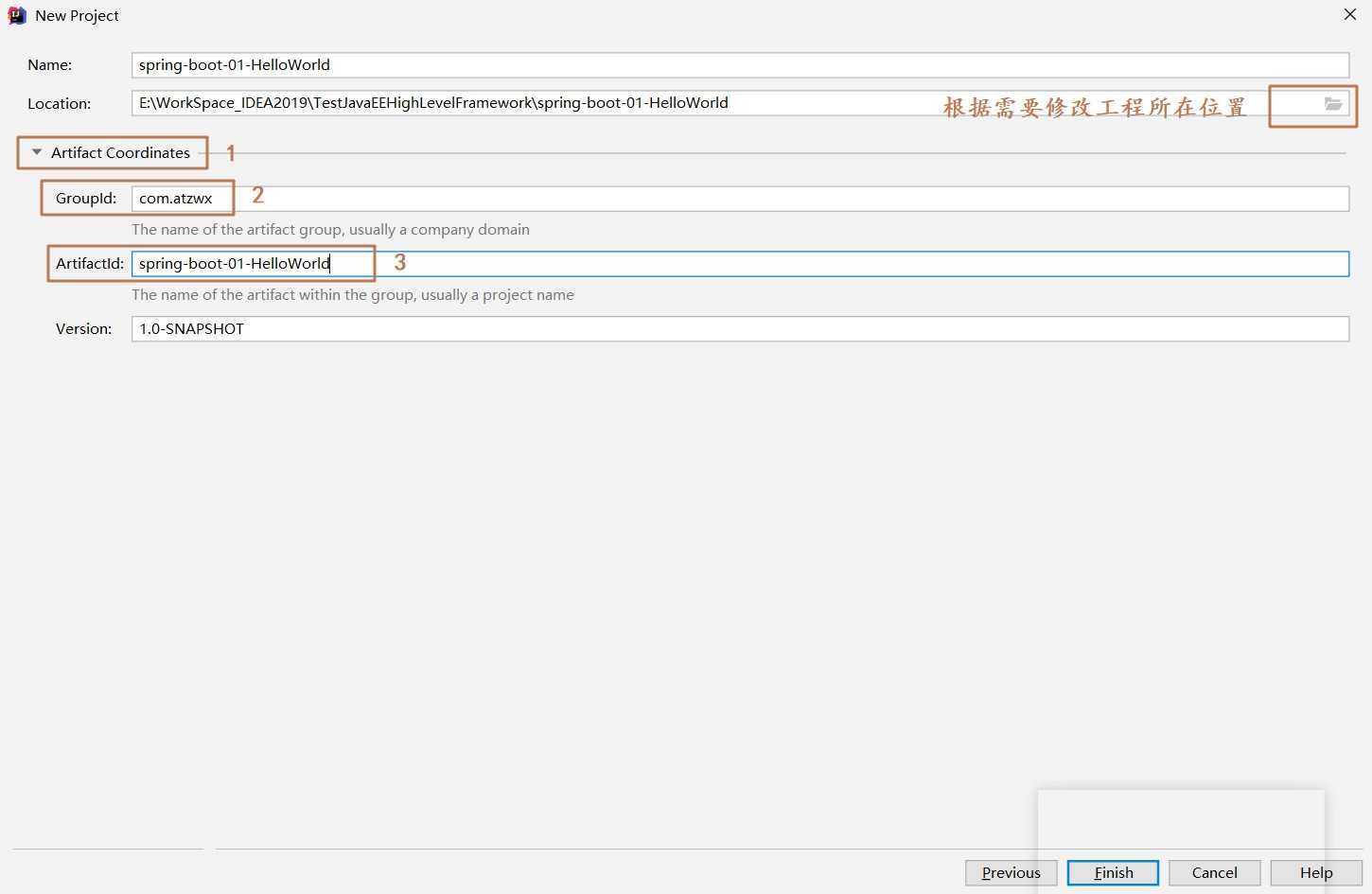
Task: Click the 'ArtifactId:' label
Action: pyautogui.click(x=90, y=264)
